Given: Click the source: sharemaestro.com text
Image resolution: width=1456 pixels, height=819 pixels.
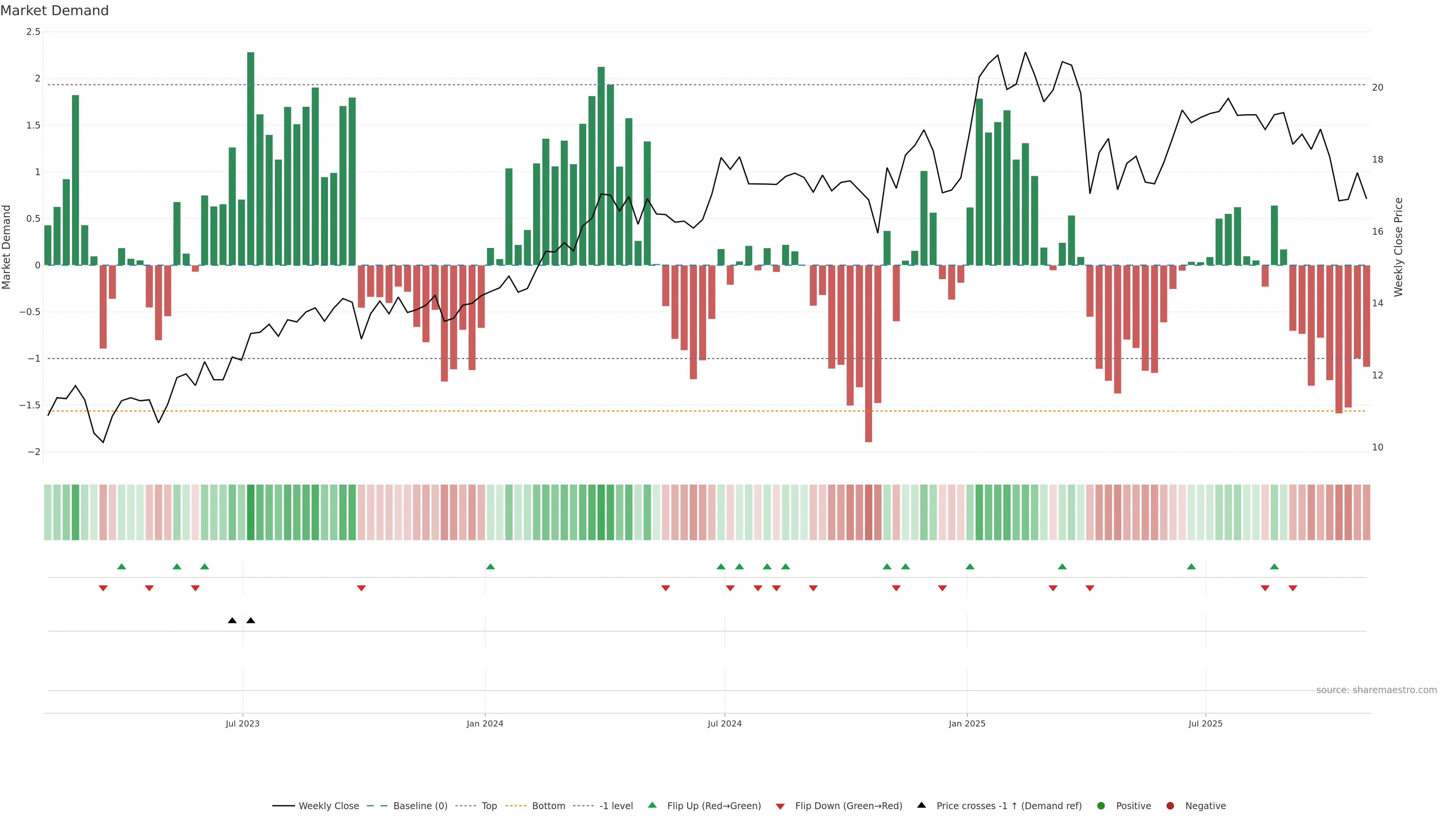Looking at the screenshot, I should click(1376, 690).
